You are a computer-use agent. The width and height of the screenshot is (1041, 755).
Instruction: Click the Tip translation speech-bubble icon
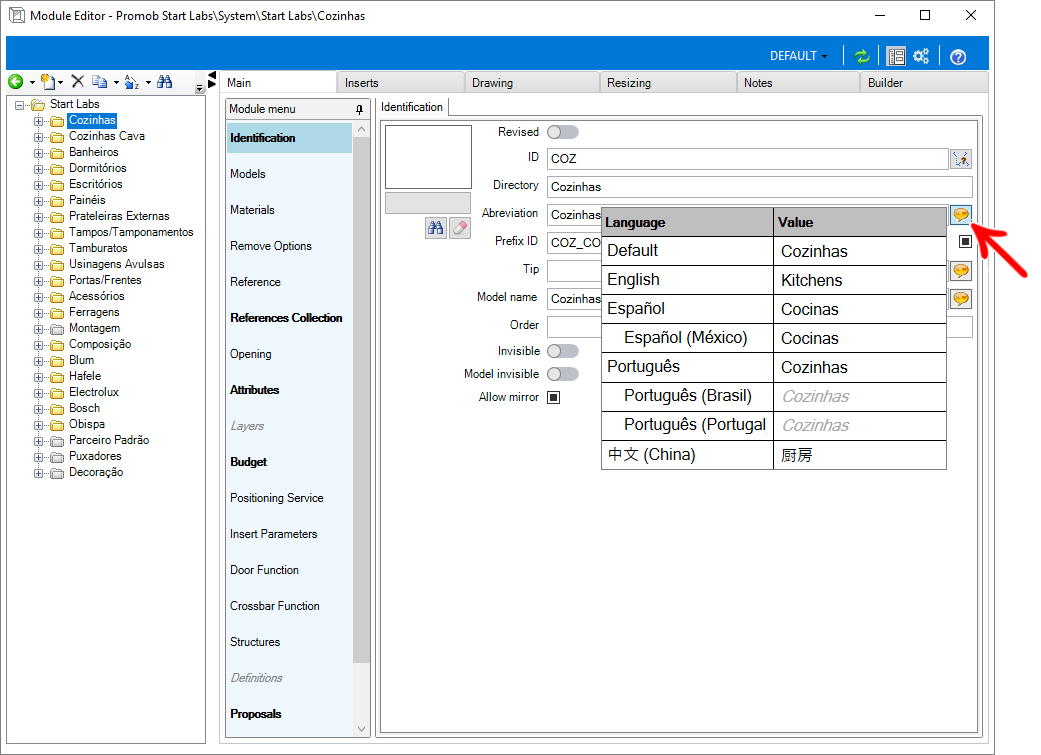point(961,270)
